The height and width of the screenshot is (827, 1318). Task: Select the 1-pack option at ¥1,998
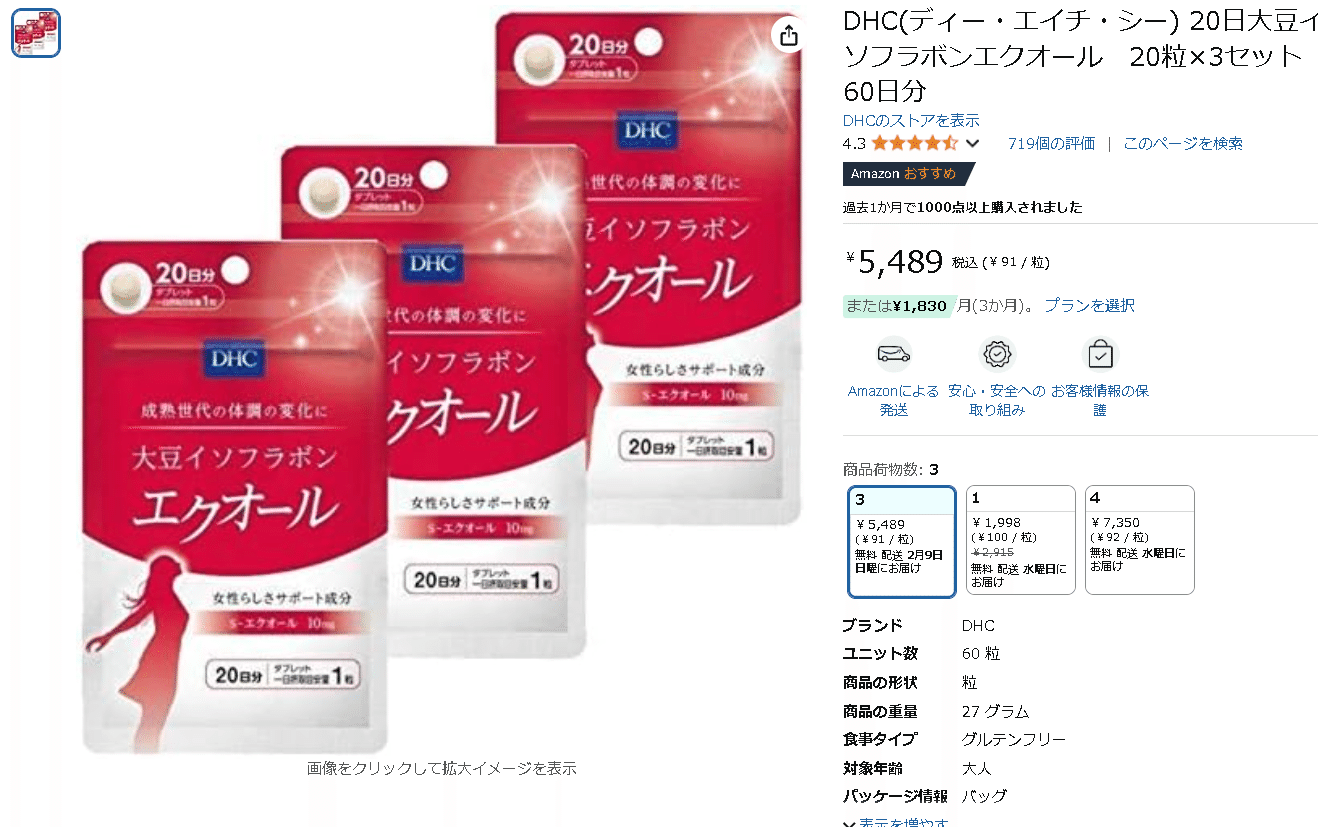[1020, 540]
